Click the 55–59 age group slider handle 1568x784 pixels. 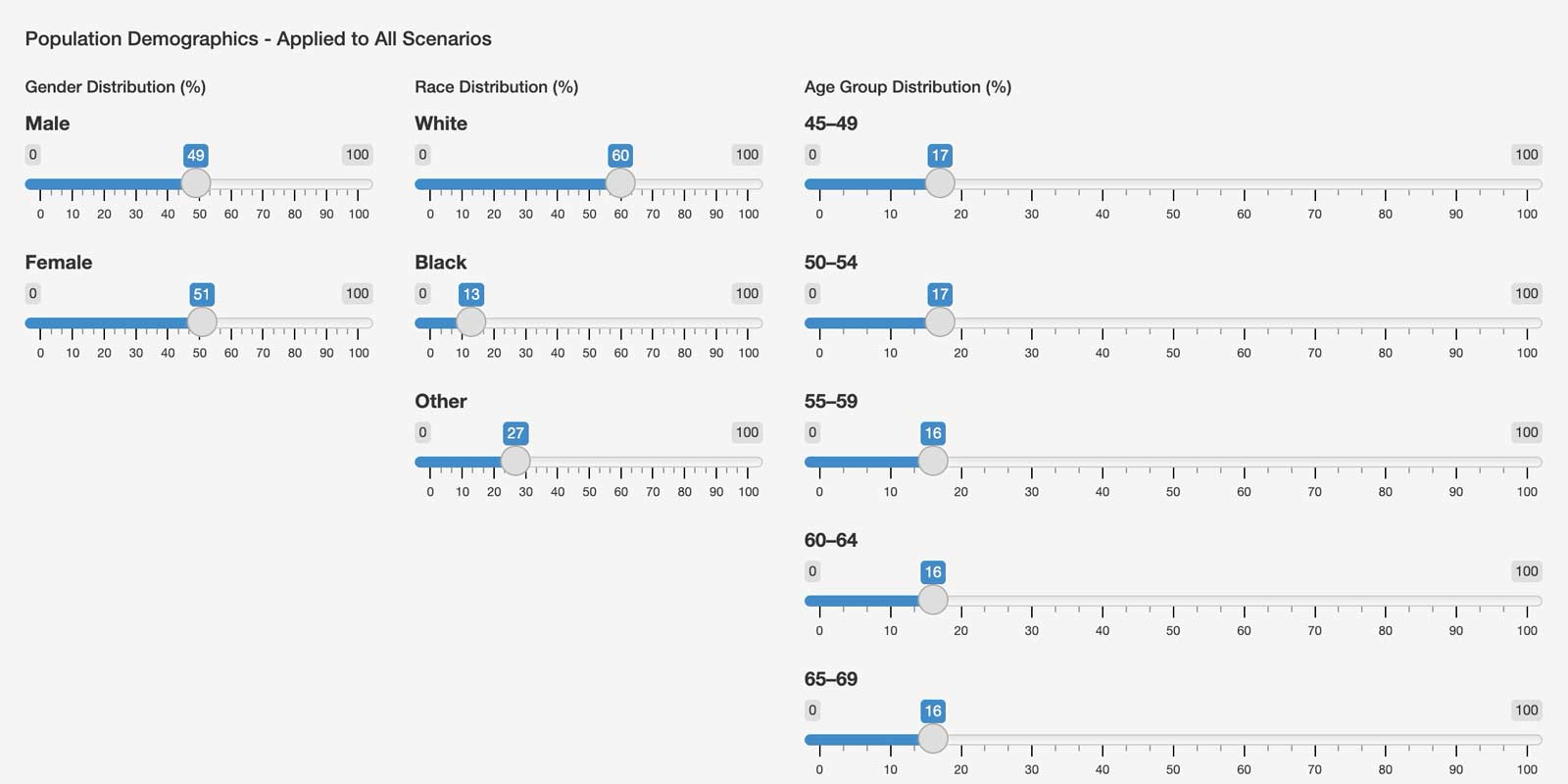pos(933,462)
